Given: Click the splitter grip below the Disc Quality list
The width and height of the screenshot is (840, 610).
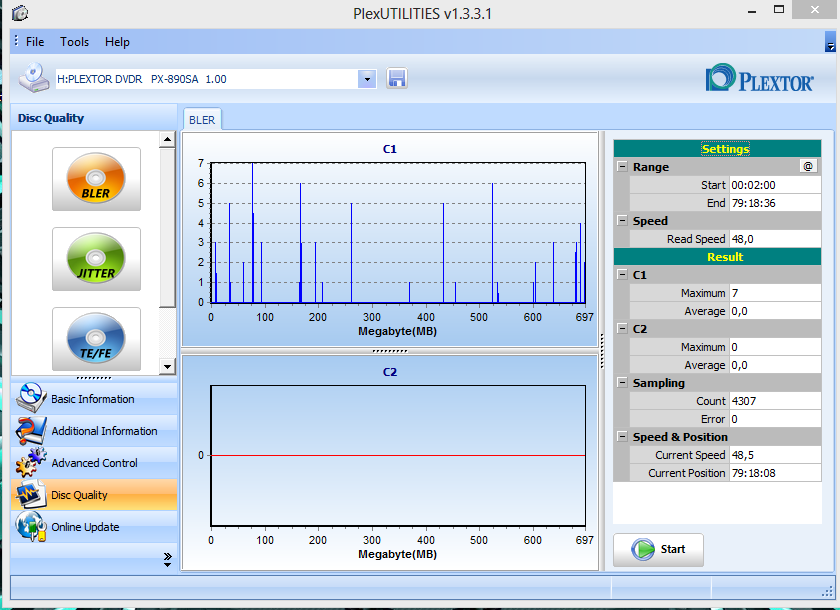Looking at the screenshot, I should [x=94, y=378].
